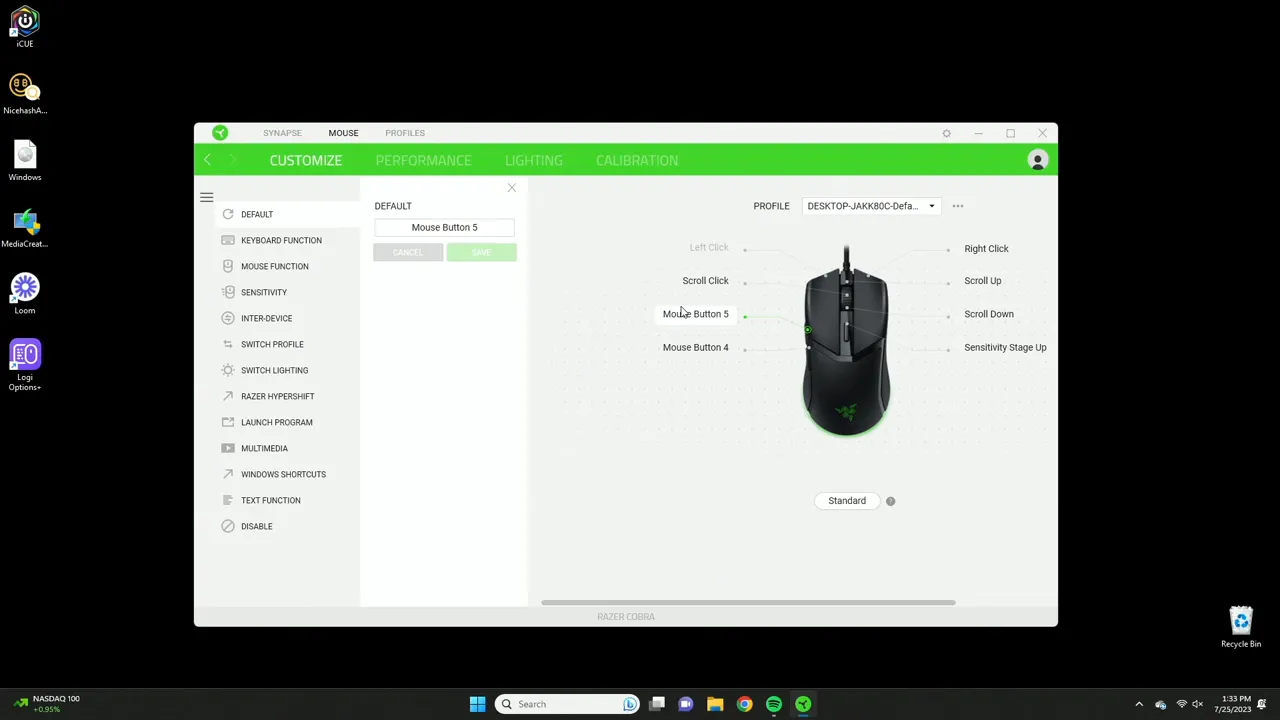Select Razer Hypershift in the sidebar
The height and width of the screenshot is (720, 1280).
[228, 396]
